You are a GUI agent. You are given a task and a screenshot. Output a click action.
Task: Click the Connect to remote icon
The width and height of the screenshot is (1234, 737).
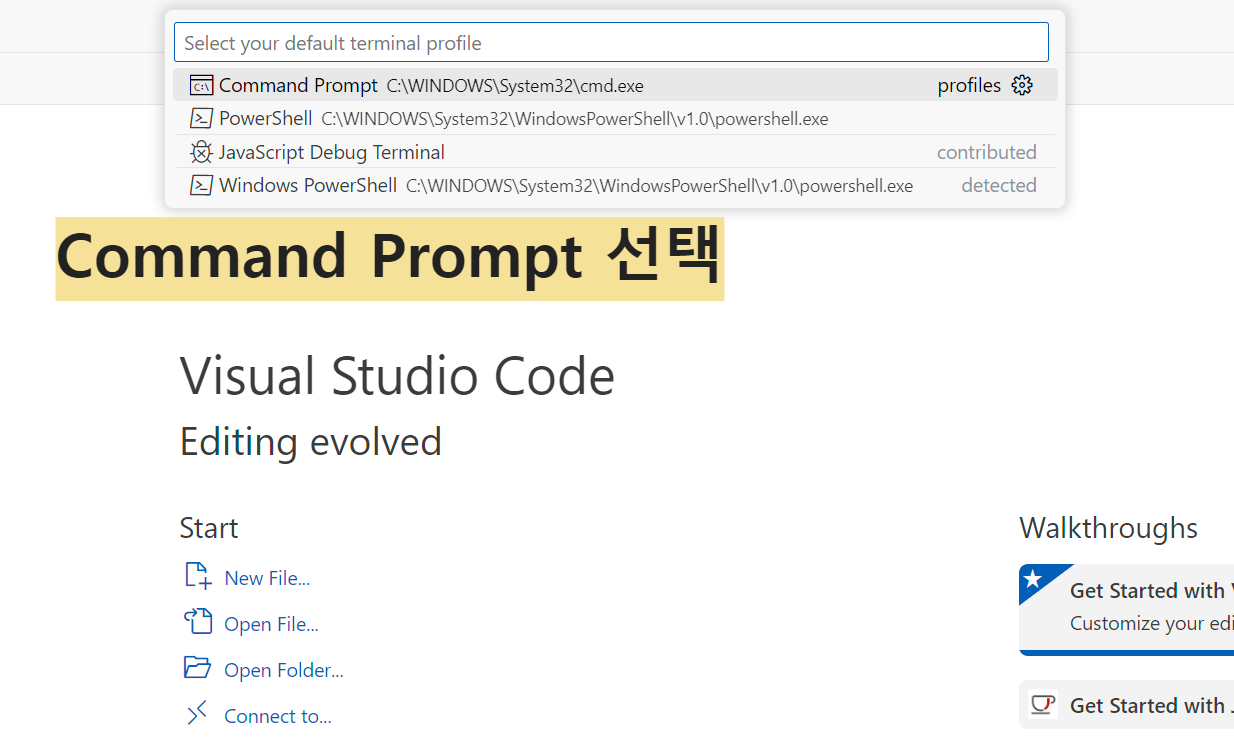click(x=198, y=713)
